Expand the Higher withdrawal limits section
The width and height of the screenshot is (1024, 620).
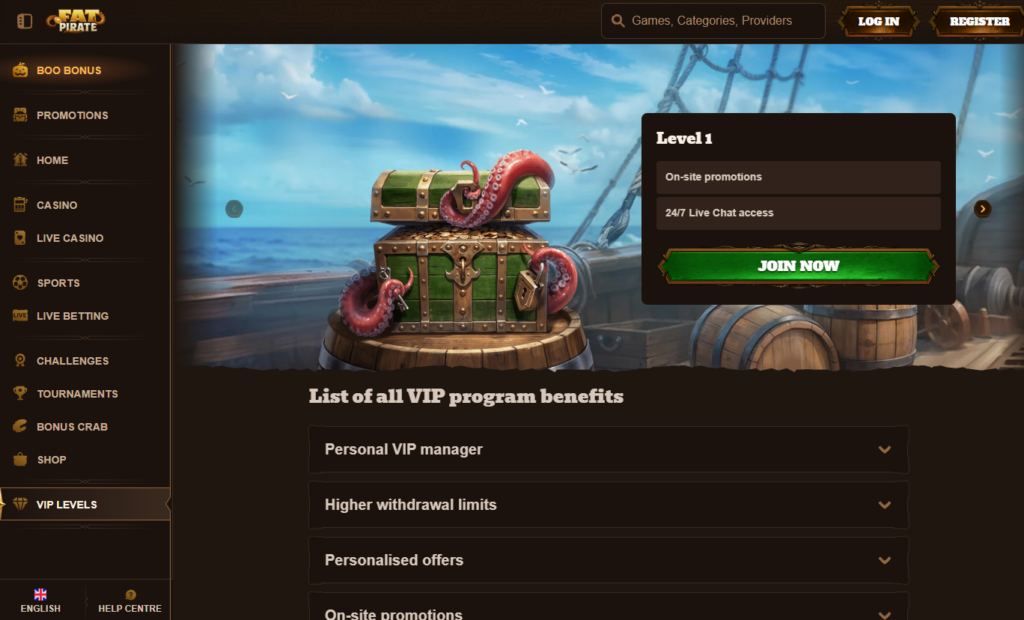coord(608,505)
